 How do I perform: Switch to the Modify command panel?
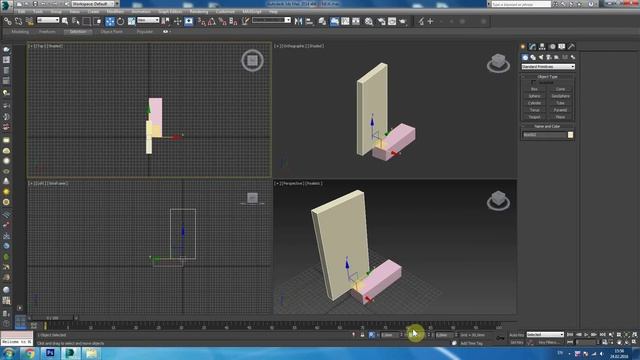[x=532, y=47]
